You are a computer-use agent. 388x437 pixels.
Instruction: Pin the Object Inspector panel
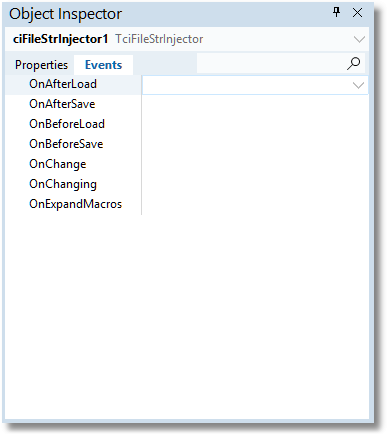click(x=337, y=12)
